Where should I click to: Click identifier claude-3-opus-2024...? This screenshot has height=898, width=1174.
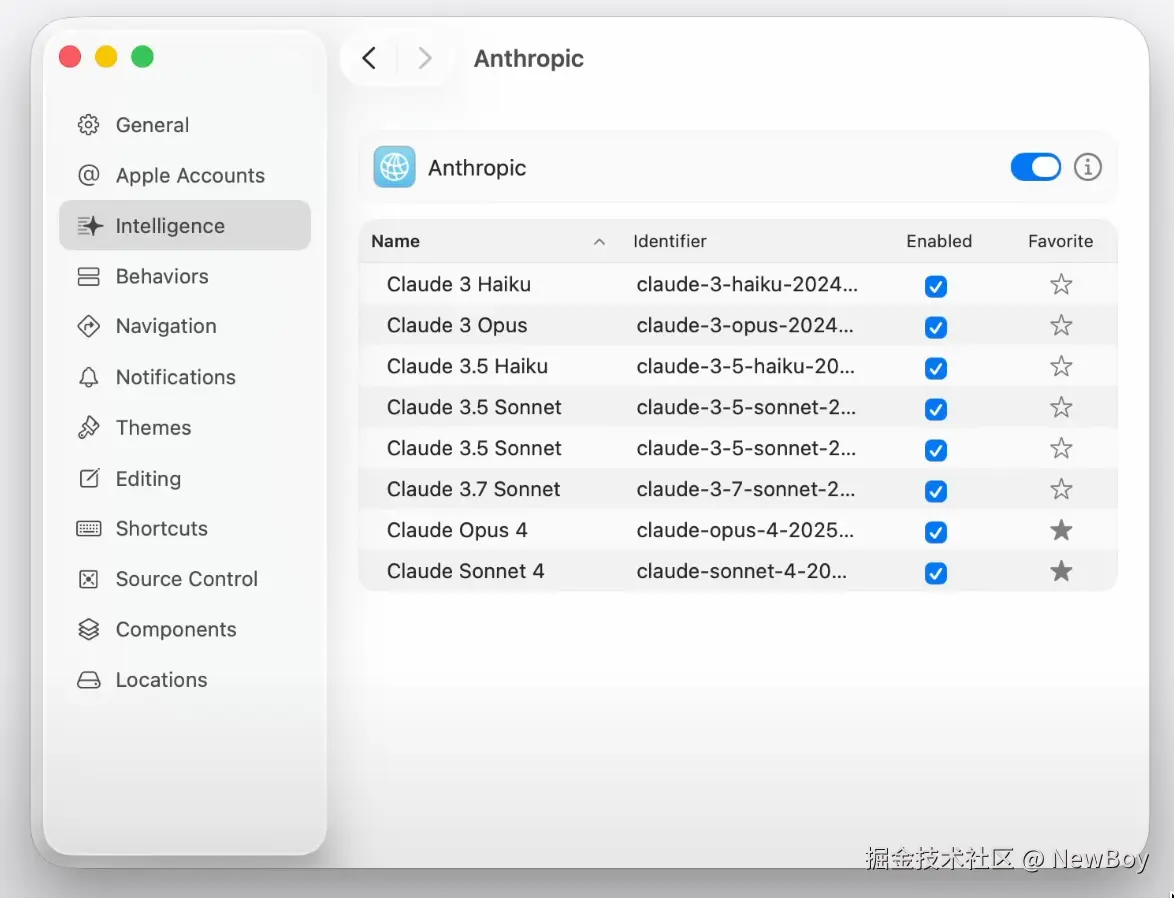tap(745, 325)
